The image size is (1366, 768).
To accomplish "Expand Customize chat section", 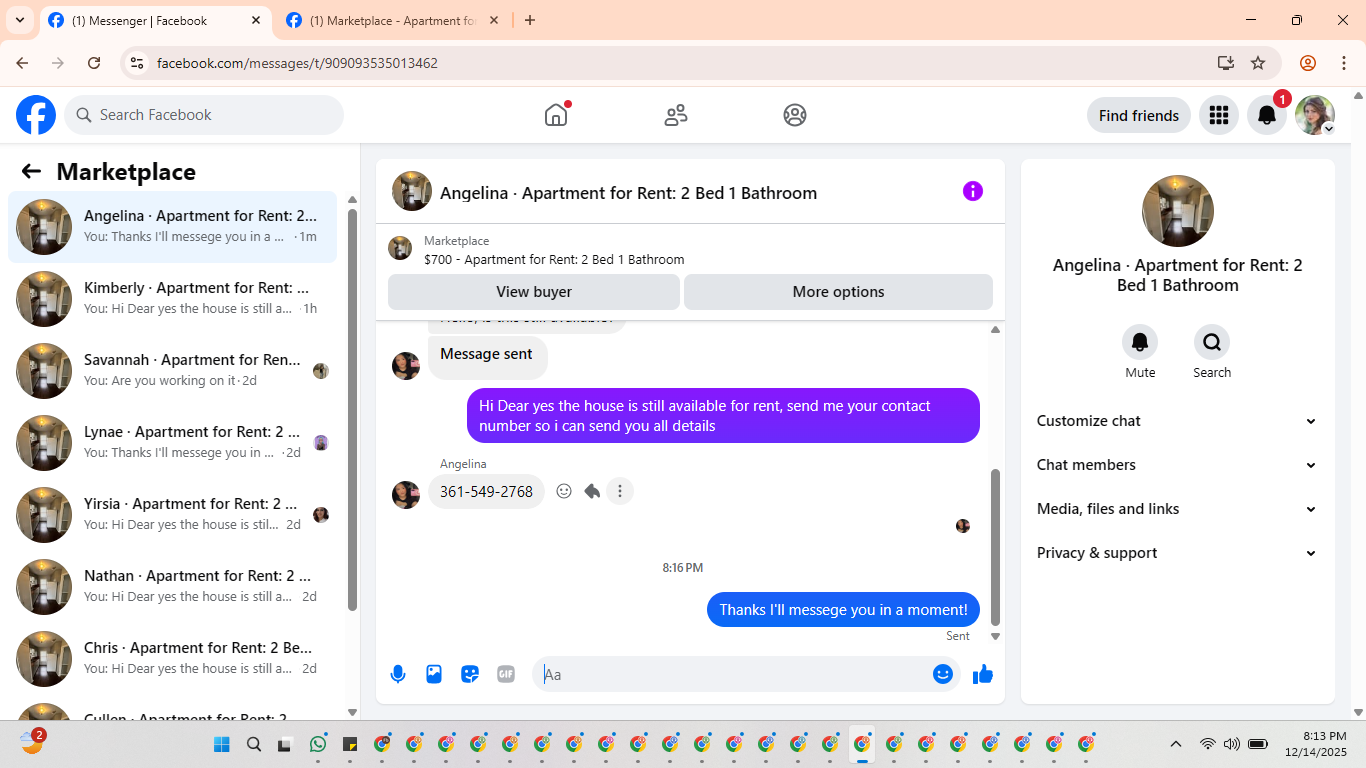I will [x=1177, y=421].
